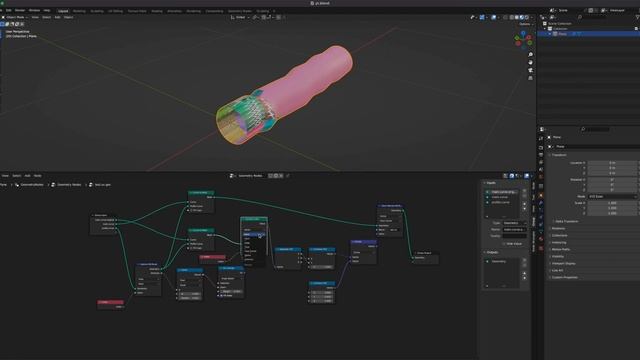This screenshot has height=360, width=640.
Task: Click the properties editor search field
Action: point(596,129)
